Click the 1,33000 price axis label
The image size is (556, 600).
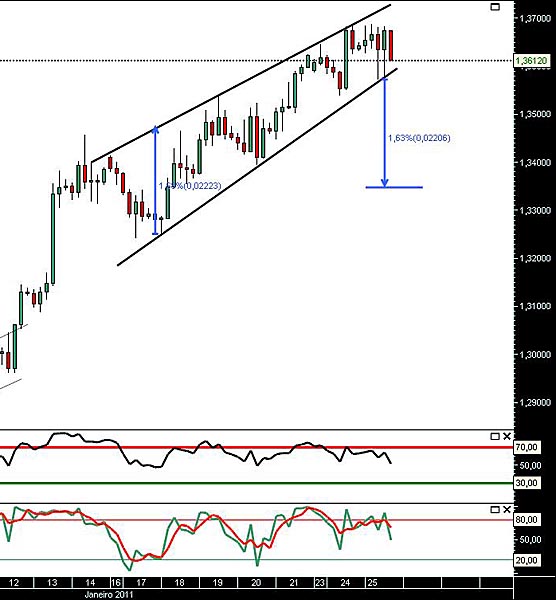point(536,210)
